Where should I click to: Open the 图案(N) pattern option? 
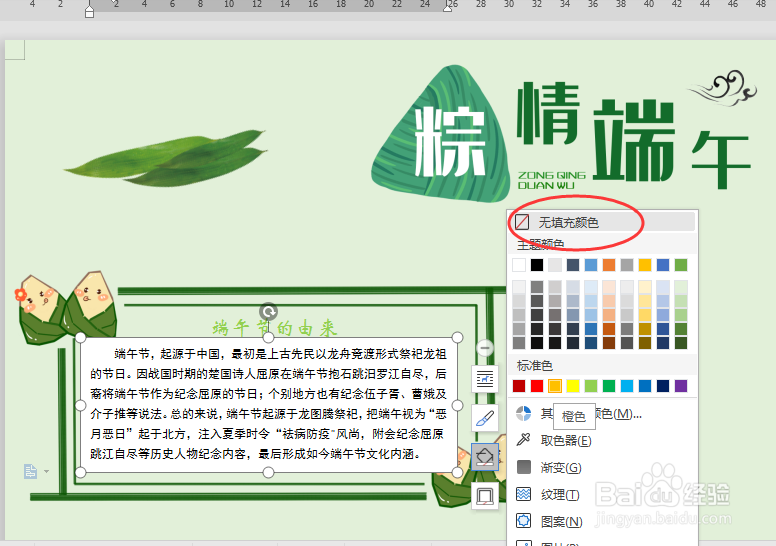coord(602,521)
